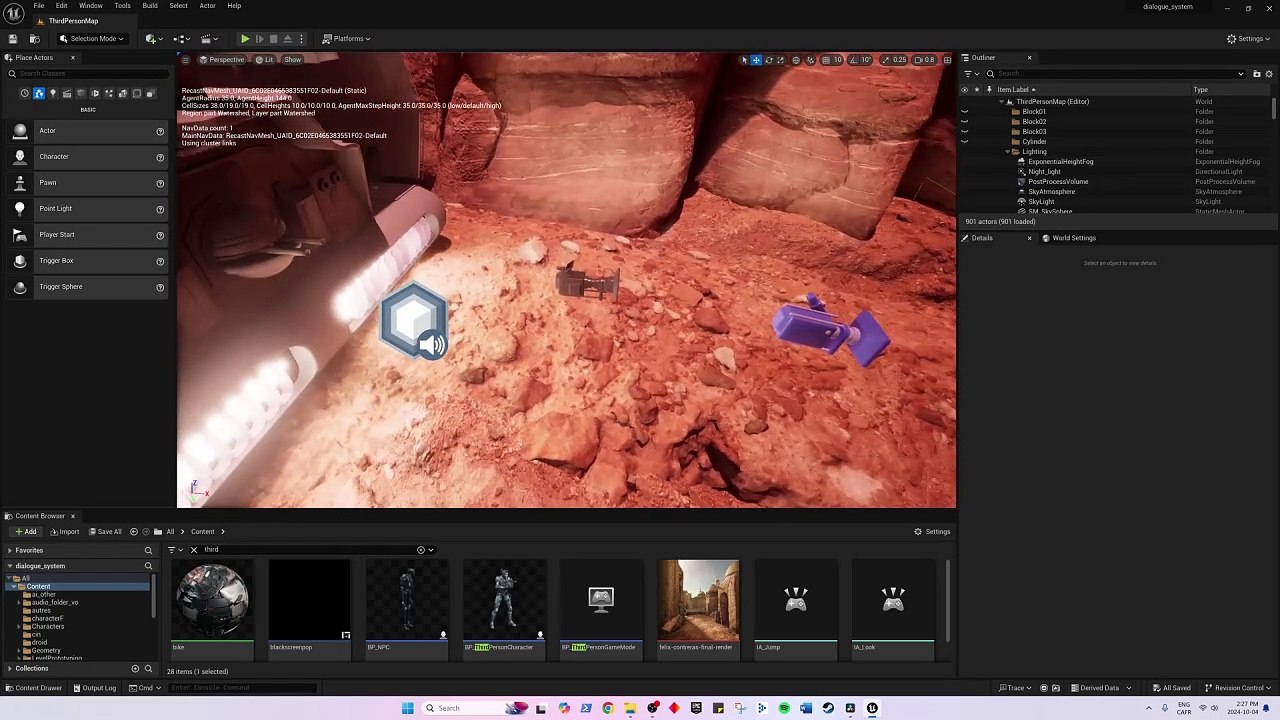Open the Outliner filter dropdown
Viewport: 1280px width, 720px height.
coord(971,74)
